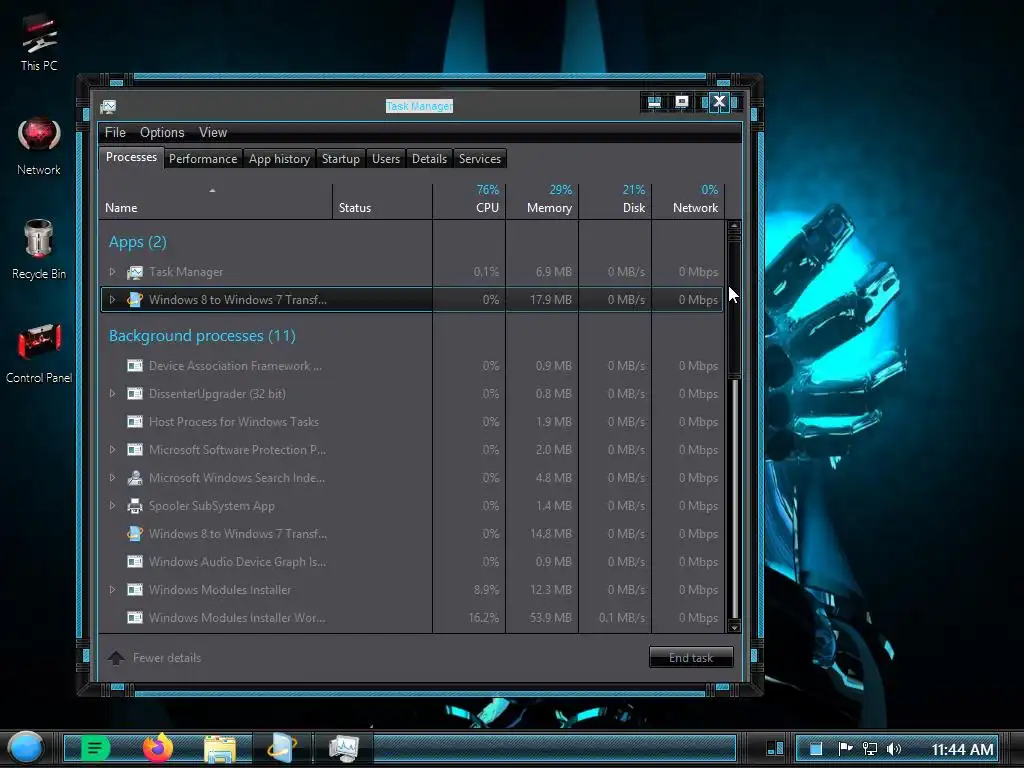Switch to the Performance tab
This screenshot has height=768, width=1024.
[x=203, y=159]
